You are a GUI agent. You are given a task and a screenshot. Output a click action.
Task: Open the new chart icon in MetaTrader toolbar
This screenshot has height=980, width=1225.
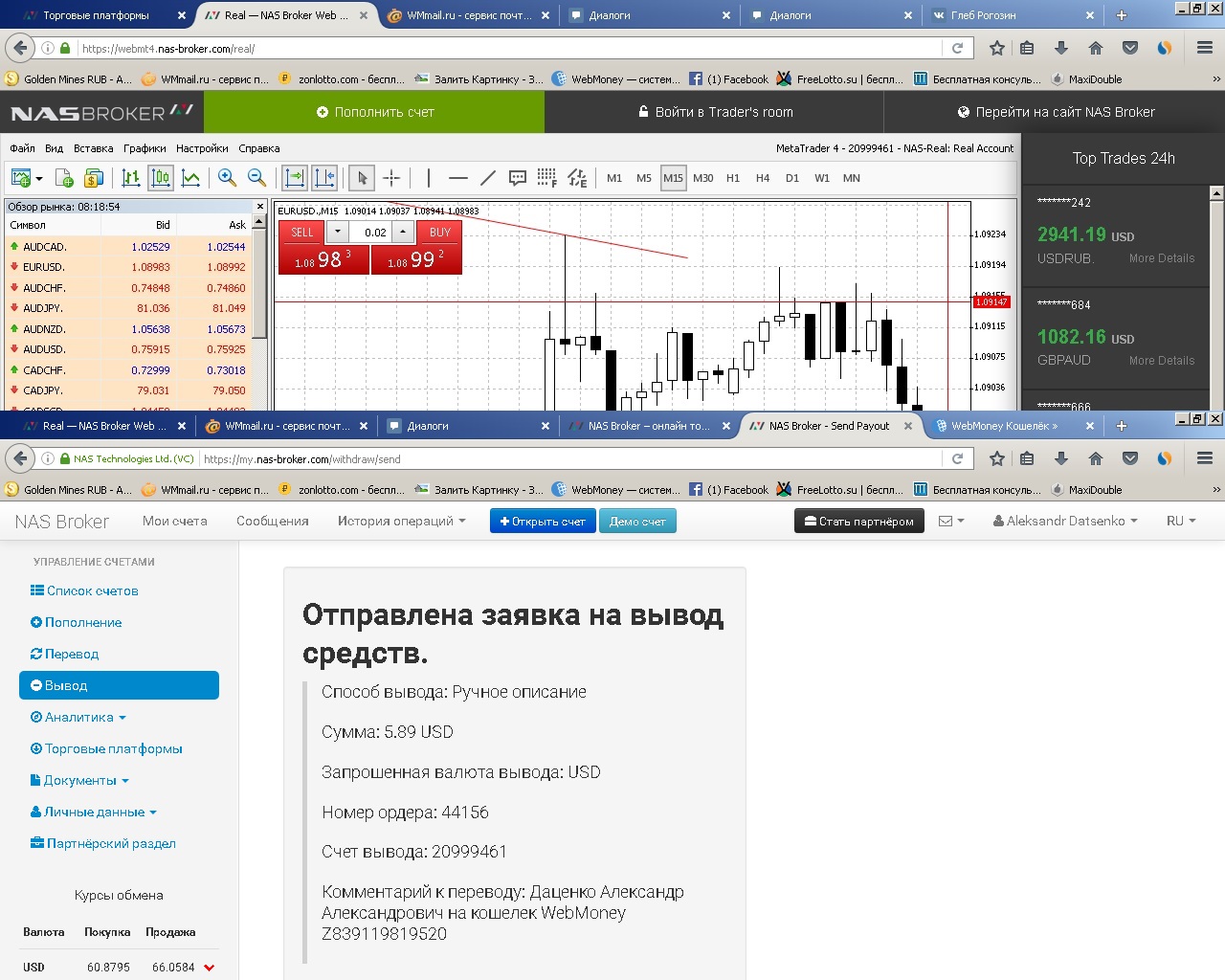tap(20, 178)
